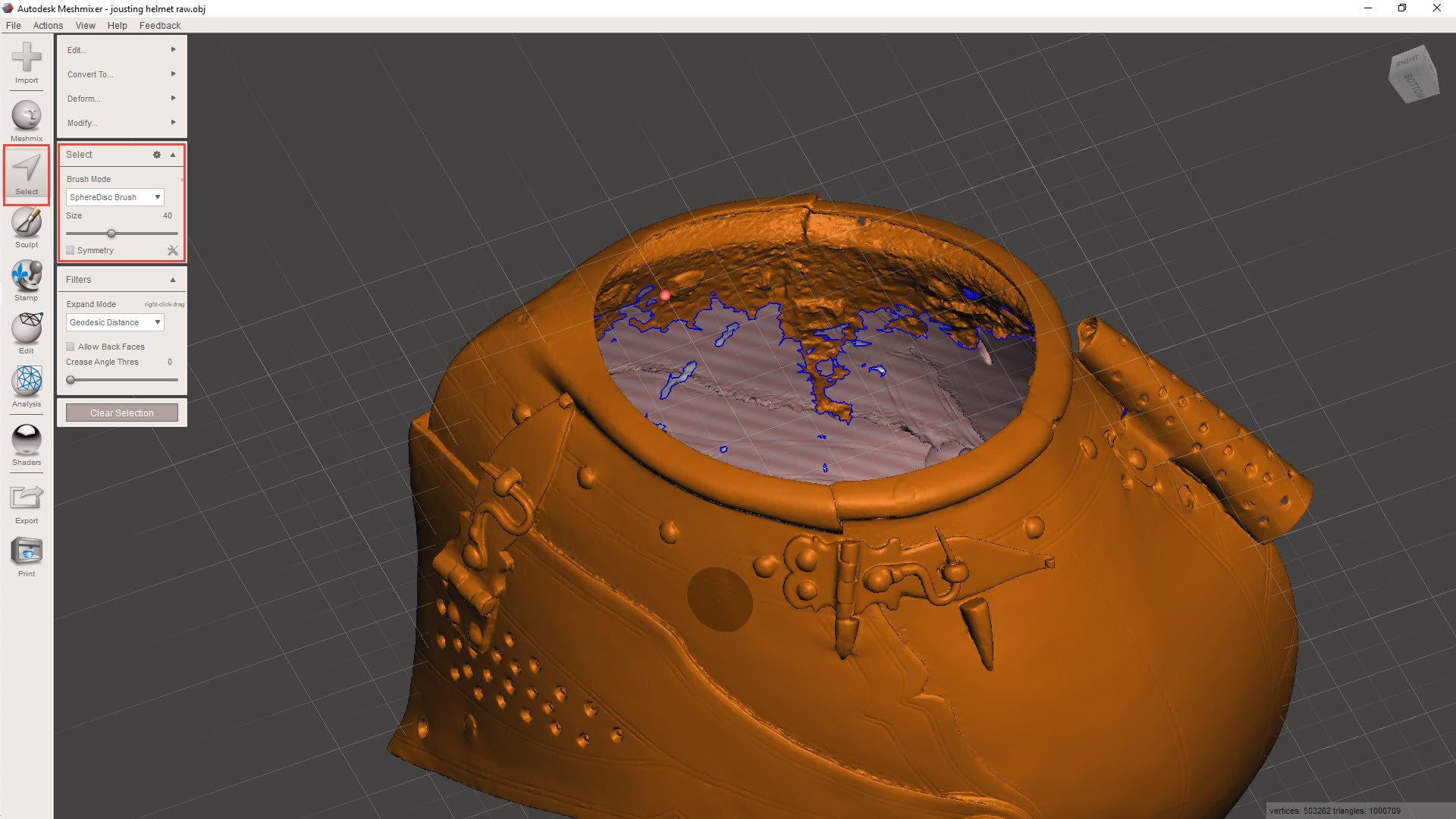
Task: Toggle Allow Back Faces checkbox
Action: point(71,347)
